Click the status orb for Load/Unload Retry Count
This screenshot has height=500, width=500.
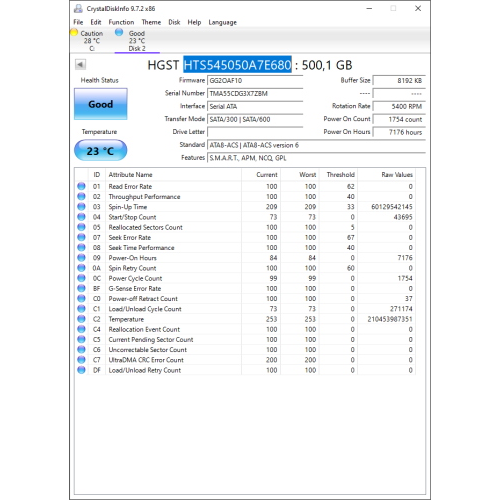[x=81, y=370]
